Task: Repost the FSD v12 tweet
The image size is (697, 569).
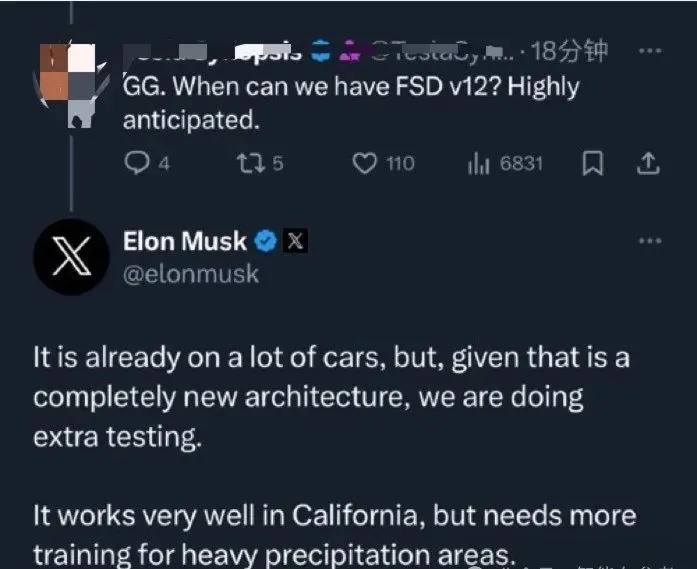Action: coord(251,163)
